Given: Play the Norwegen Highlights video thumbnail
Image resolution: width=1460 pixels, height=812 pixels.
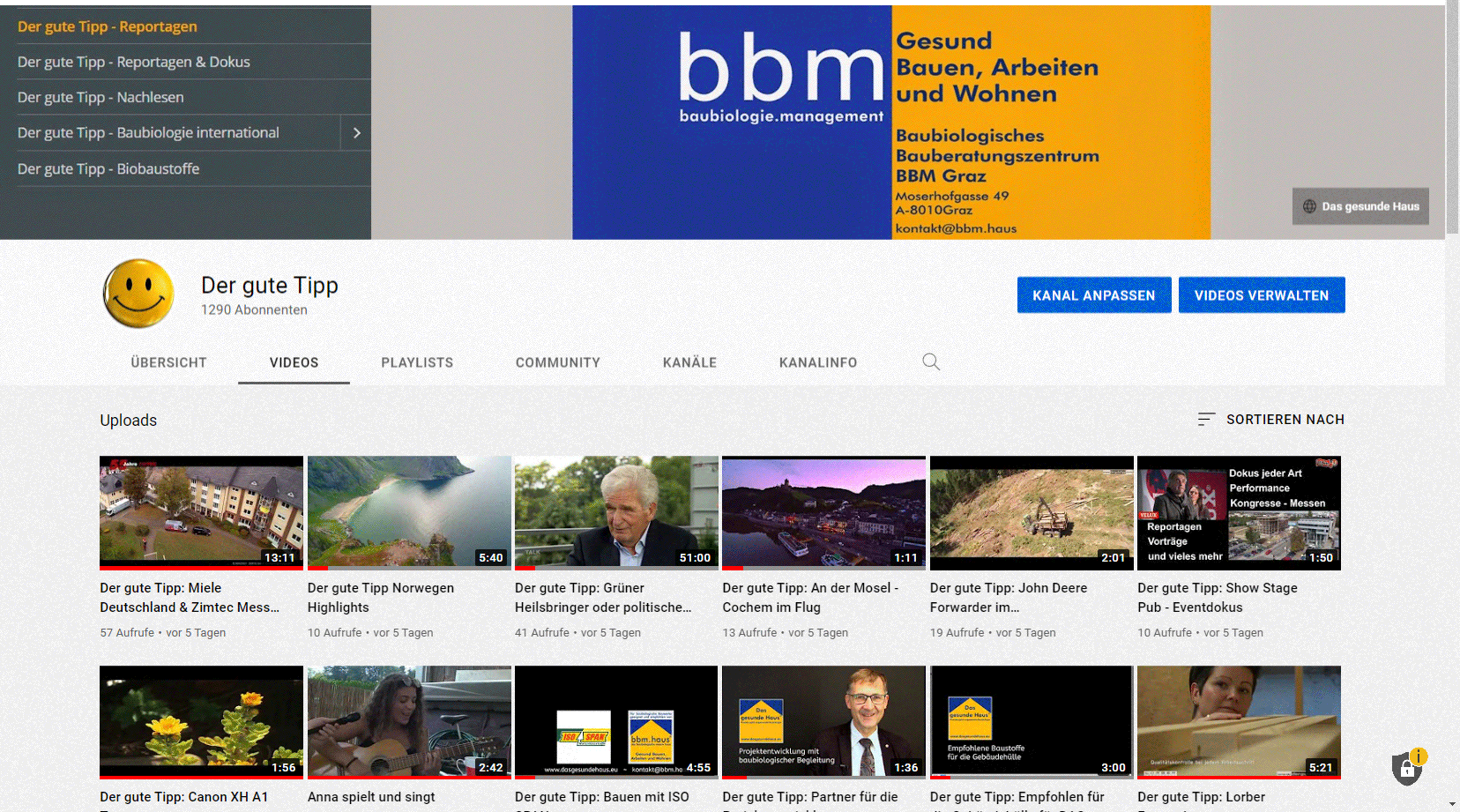Looking at the screenshot, I should tap(409, 512).
